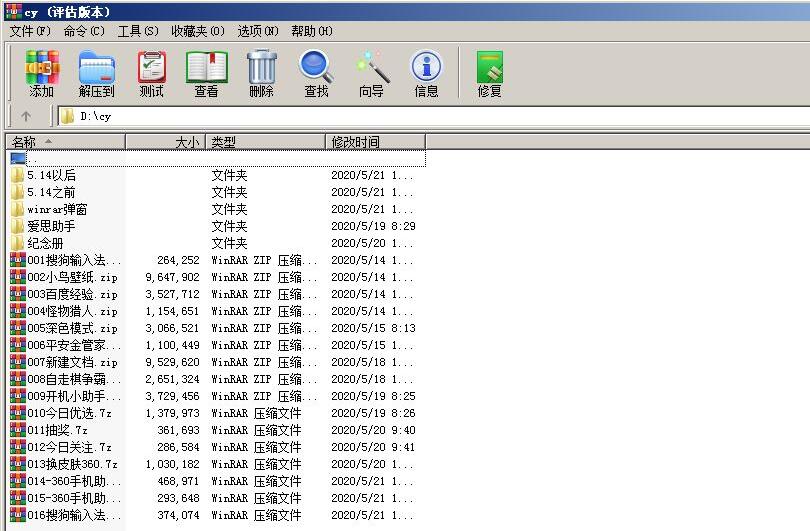Click the size value 1,030,182
Image resolution: width=810 pixels, height=531 pixels.
click(x=172, y=464)
